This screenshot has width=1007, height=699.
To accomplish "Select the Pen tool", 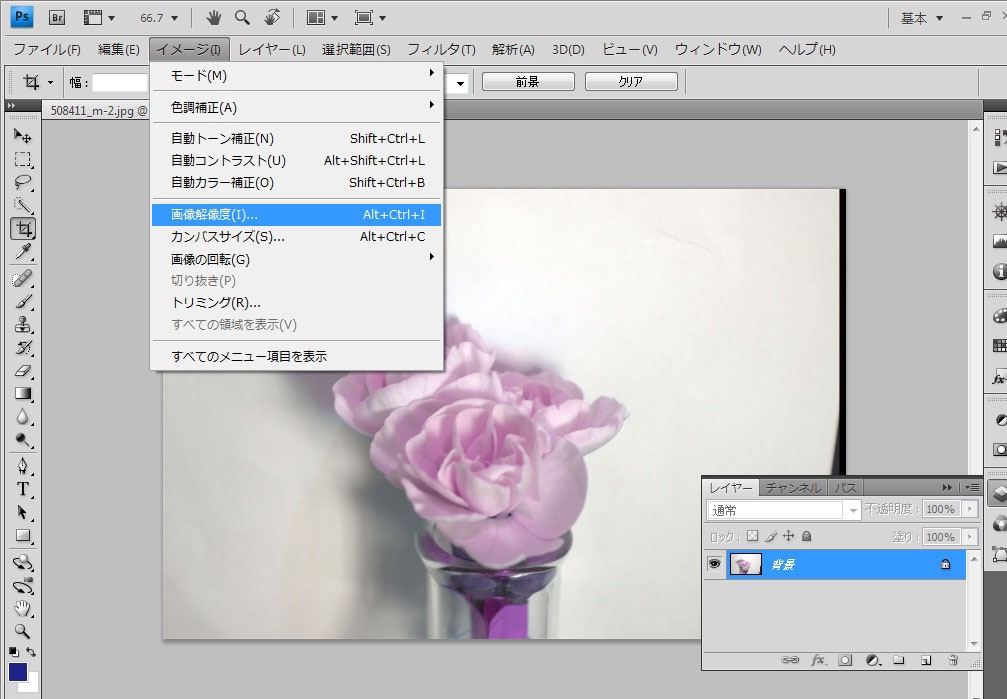I will [22, 466].
